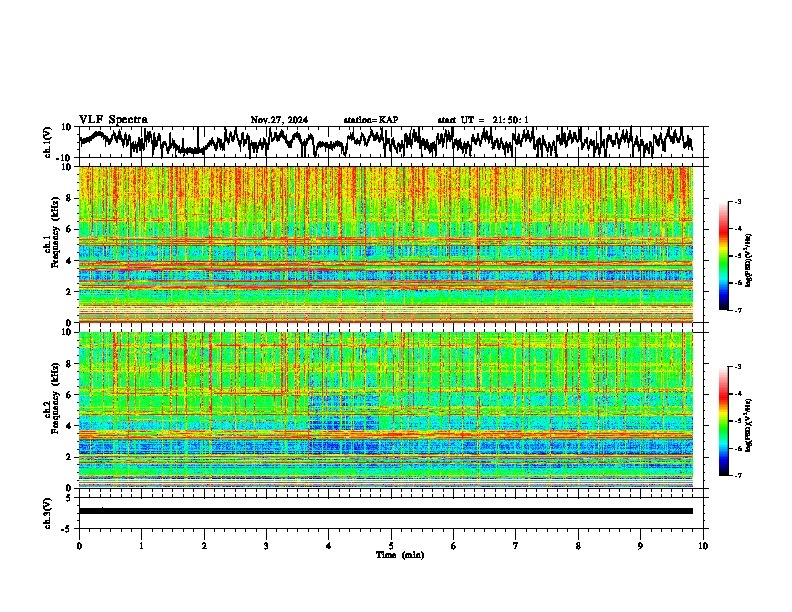Click the "ch.3(V)" axis label
Screen dimensions: 792x612
tap(48, 513)
